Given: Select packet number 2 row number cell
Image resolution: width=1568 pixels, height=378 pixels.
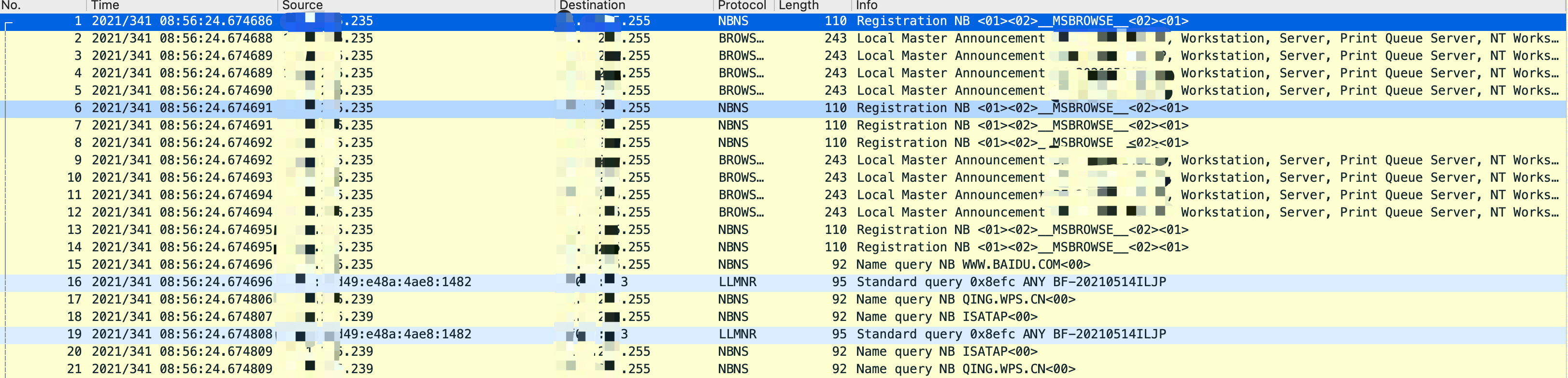Looking at the screenshot, I should pyautogui.click(x=78, y=38).
